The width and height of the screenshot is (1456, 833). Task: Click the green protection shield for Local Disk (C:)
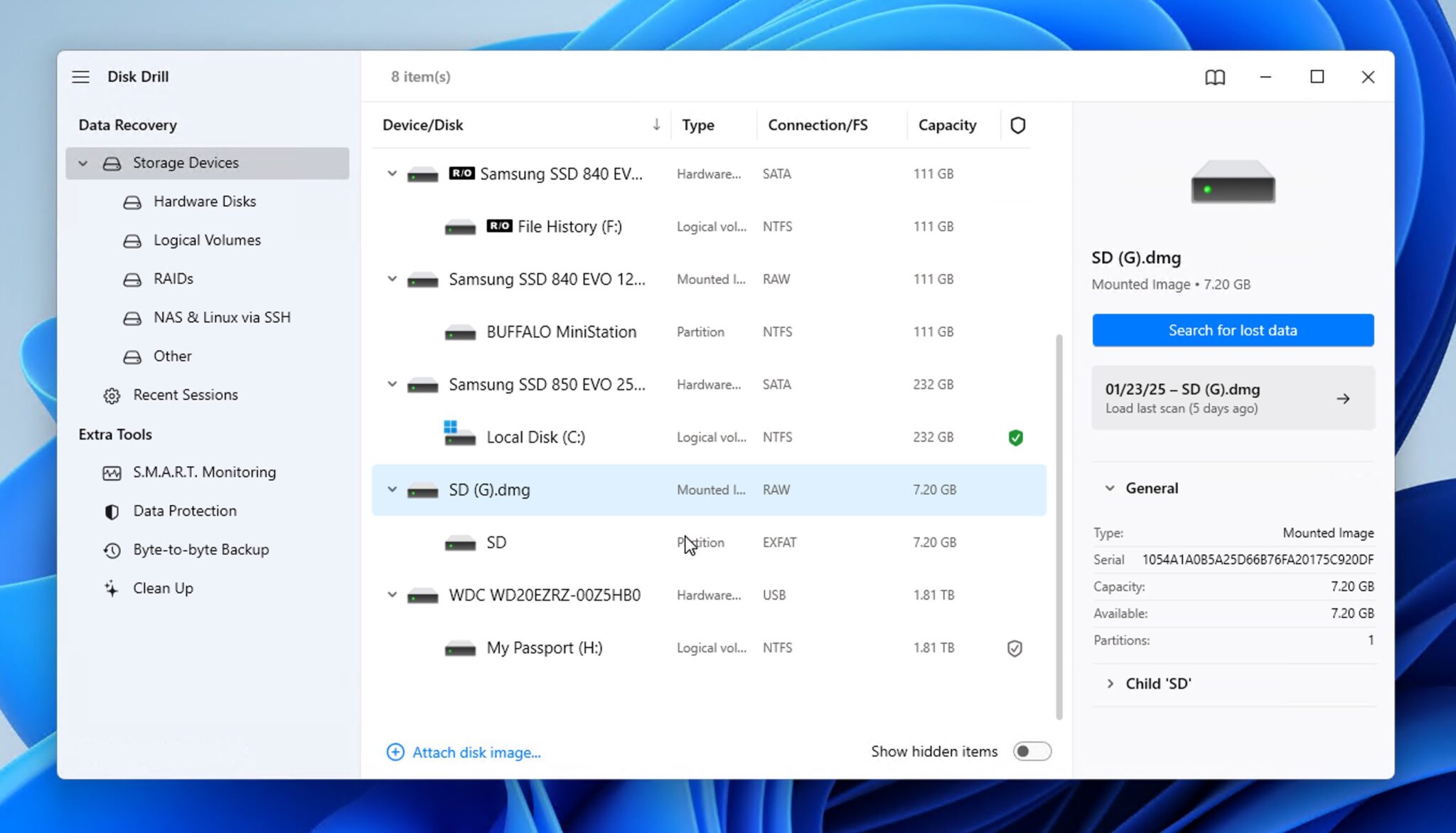point(1015,437)
